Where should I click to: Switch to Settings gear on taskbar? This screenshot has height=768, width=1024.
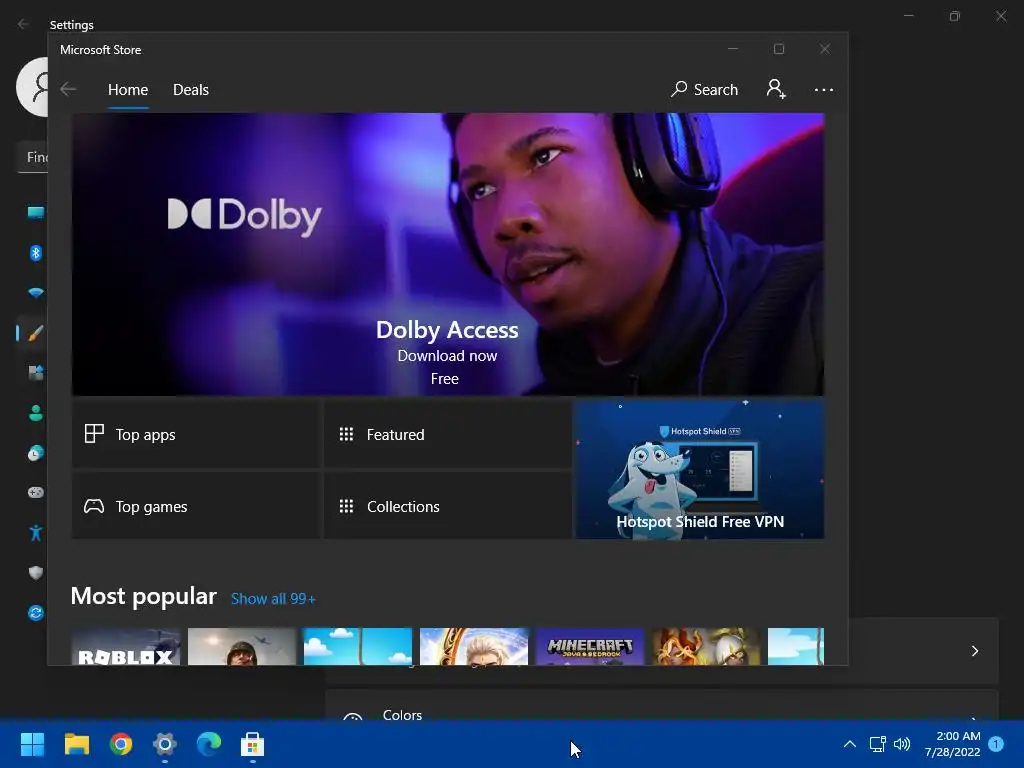point(165,744)
